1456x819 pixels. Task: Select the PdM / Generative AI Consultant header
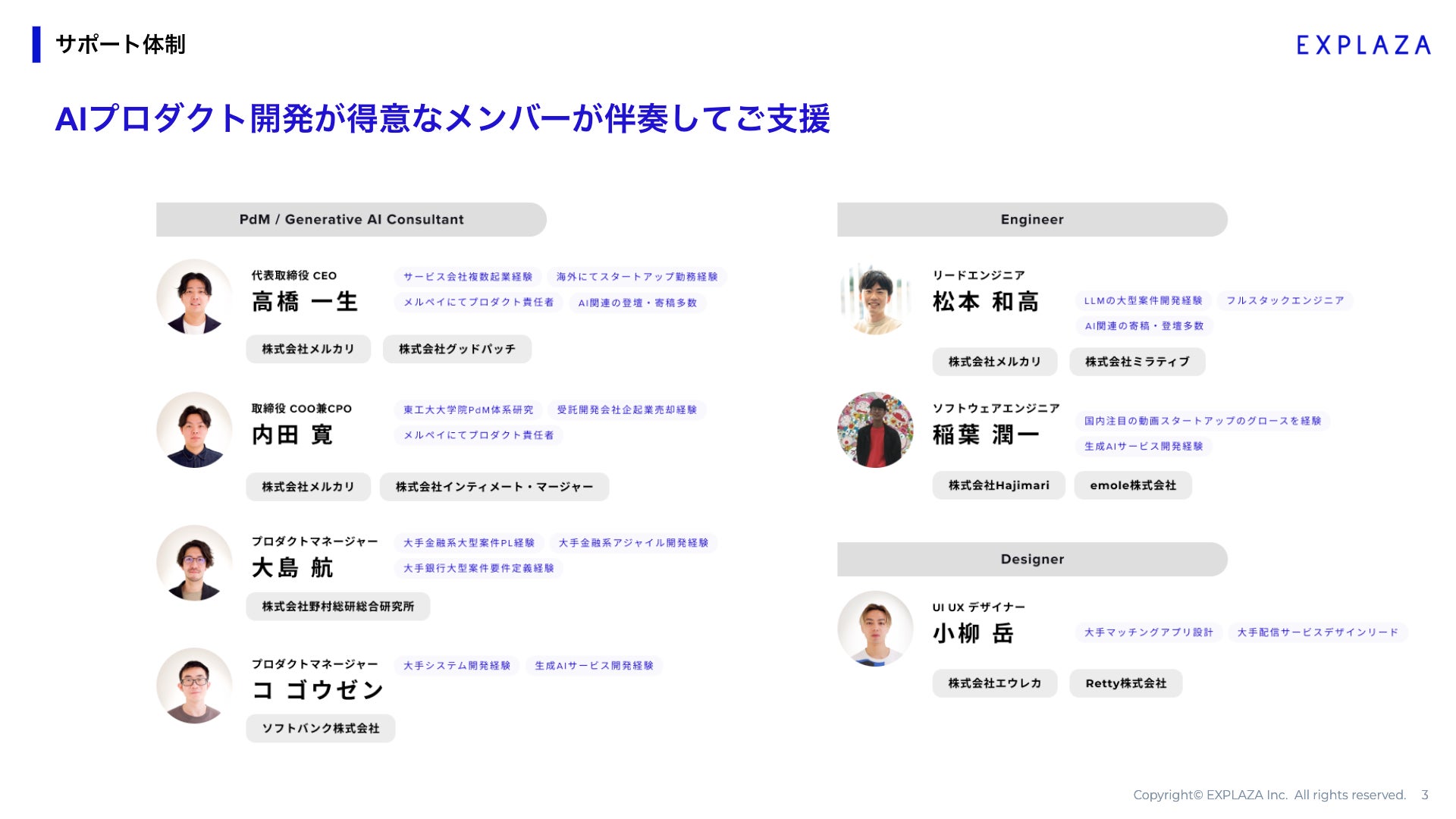(351, 219)
